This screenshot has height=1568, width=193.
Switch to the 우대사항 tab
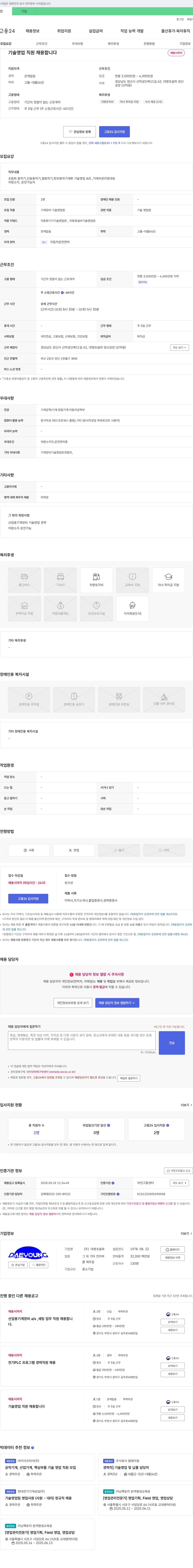77,44
